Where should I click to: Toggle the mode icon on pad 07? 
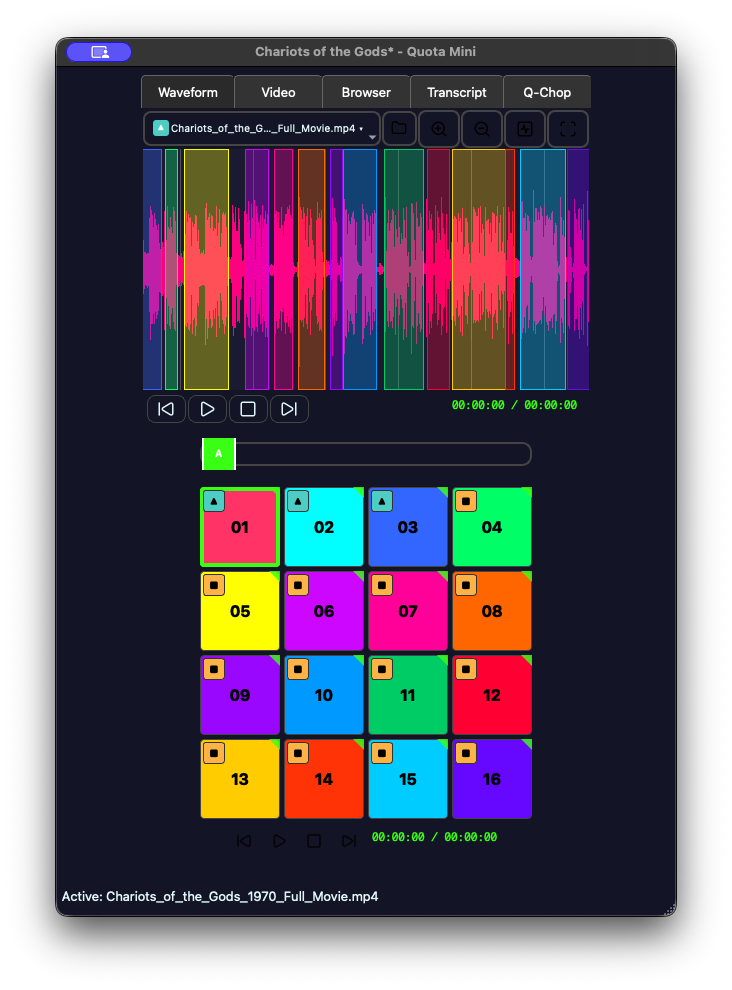pyautogui.click(x=382, y=585)
